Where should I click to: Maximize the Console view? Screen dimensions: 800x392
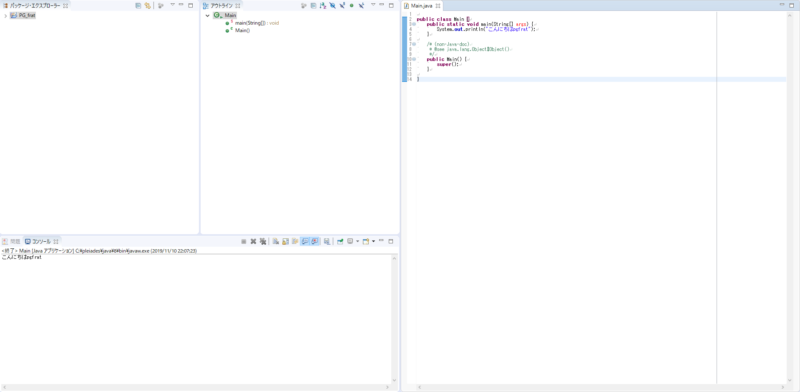click(x=391, y=241)
